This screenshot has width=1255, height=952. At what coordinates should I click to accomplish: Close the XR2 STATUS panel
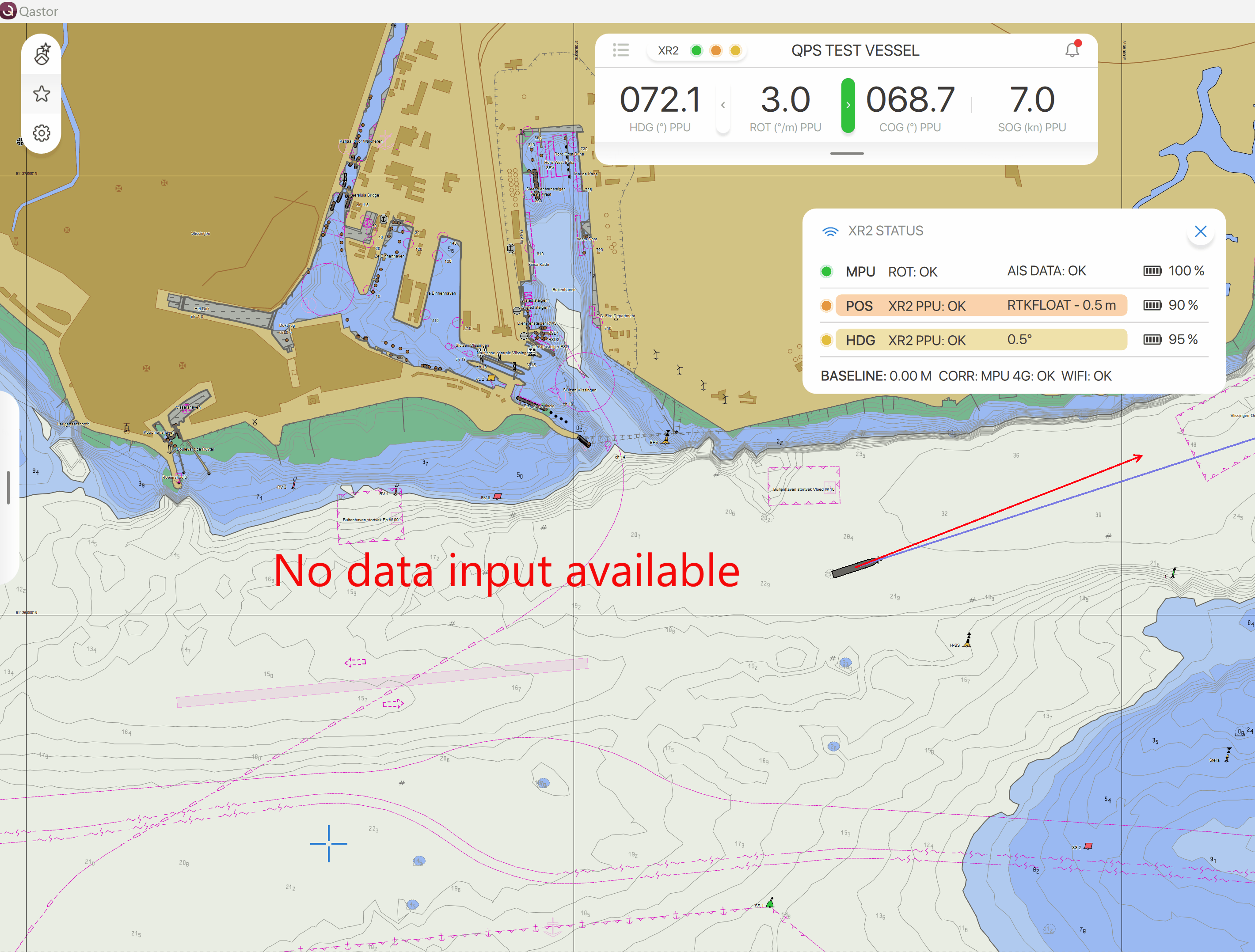pyautogui.click(x=1200, y=231)
